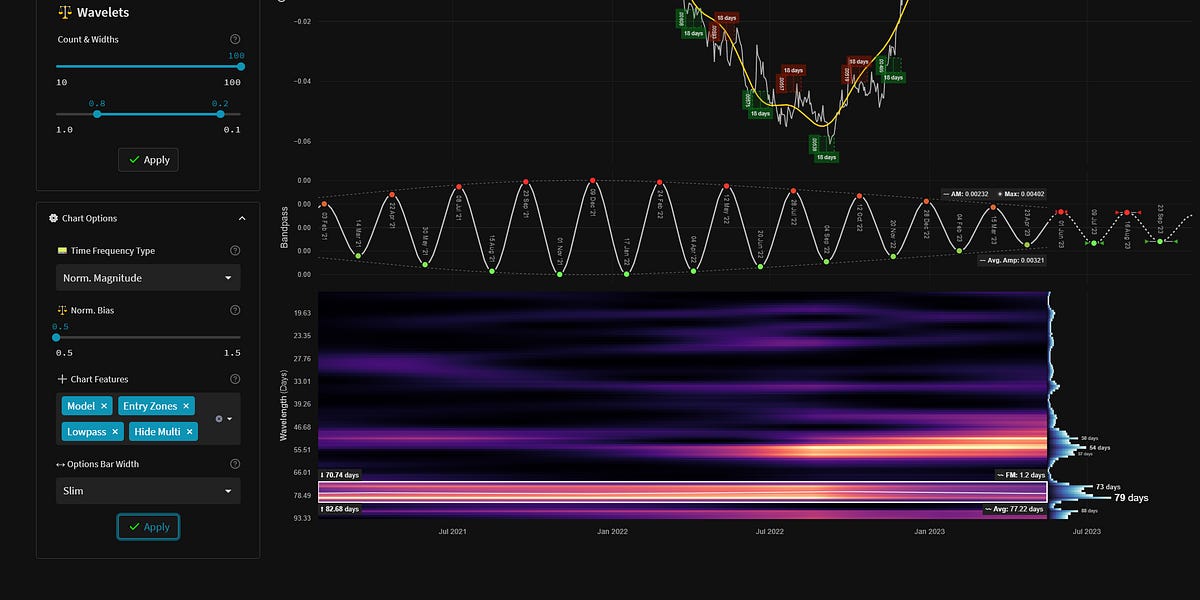Click the plus icon beside Chart Features
This screenshot has width=1200, height=600.
(x=62, y=379)
